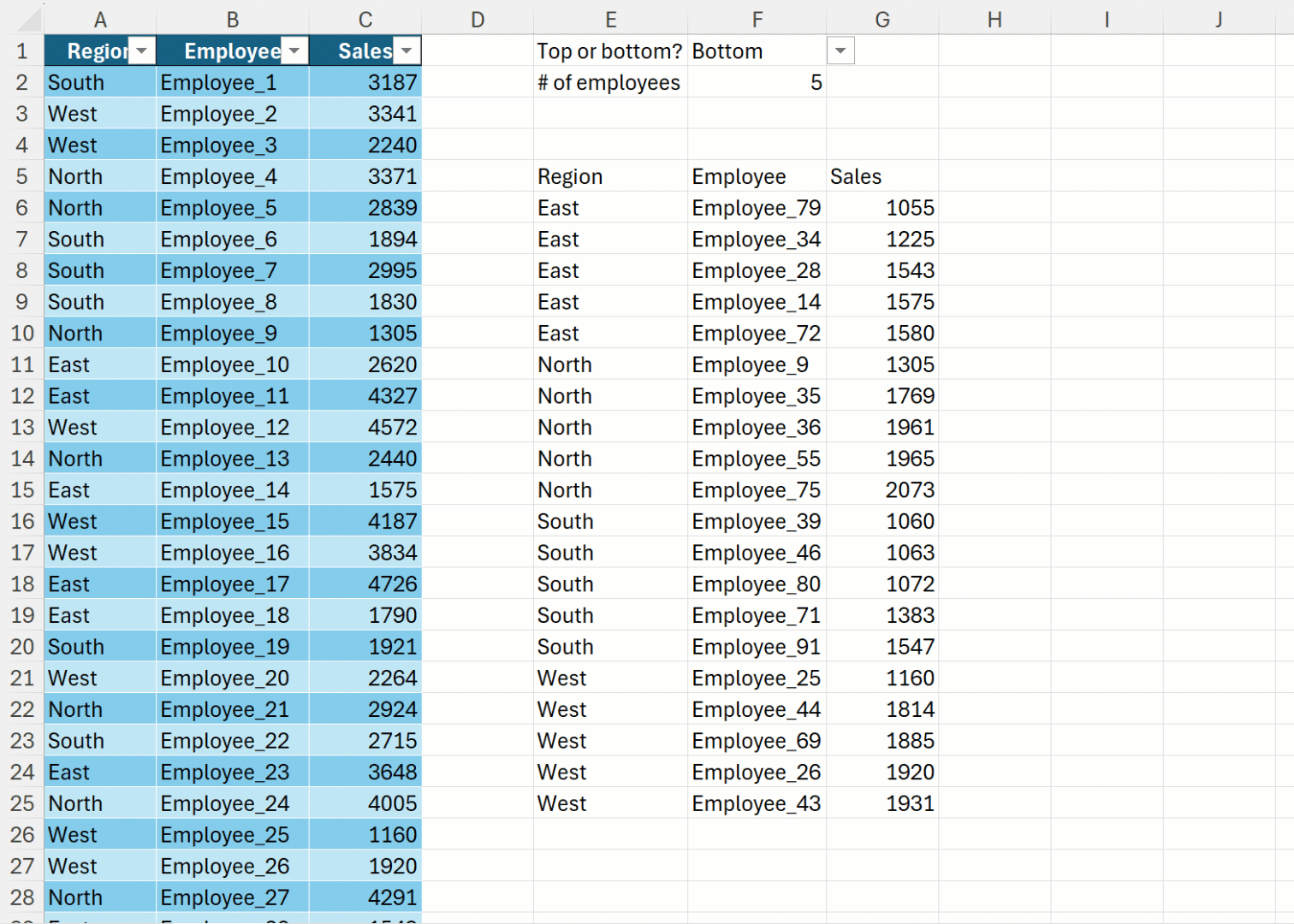The image size is (1294, 924).
Task: Select the Sales header in column G
Action: coord(882,177)
